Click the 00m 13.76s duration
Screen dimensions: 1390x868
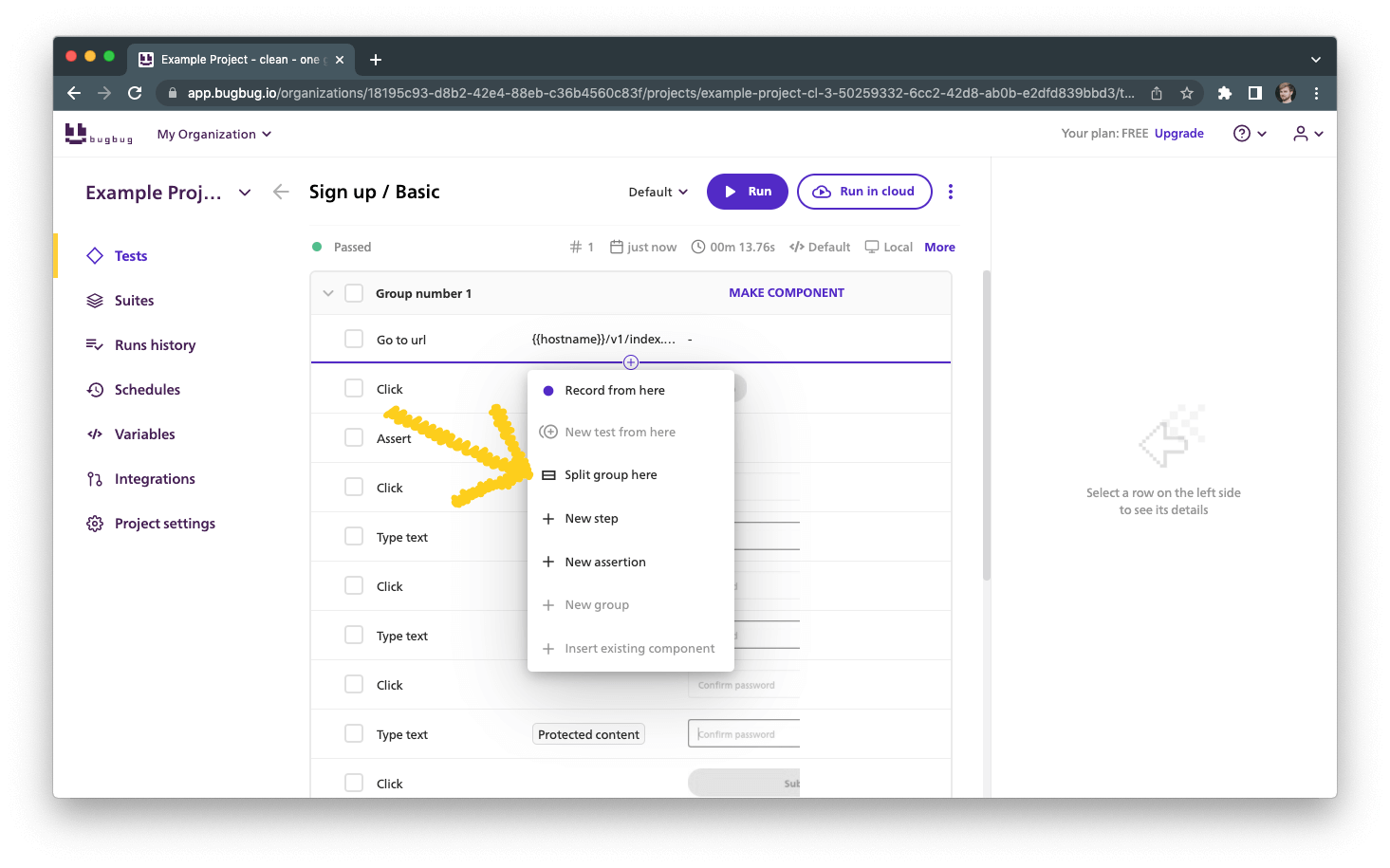742,247
